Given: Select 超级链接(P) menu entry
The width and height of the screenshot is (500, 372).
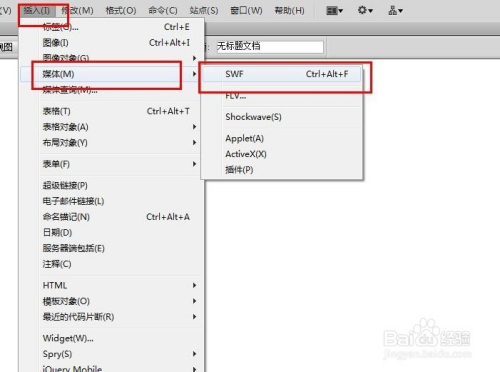Looking at the screenshot, I should click(112, 185).
